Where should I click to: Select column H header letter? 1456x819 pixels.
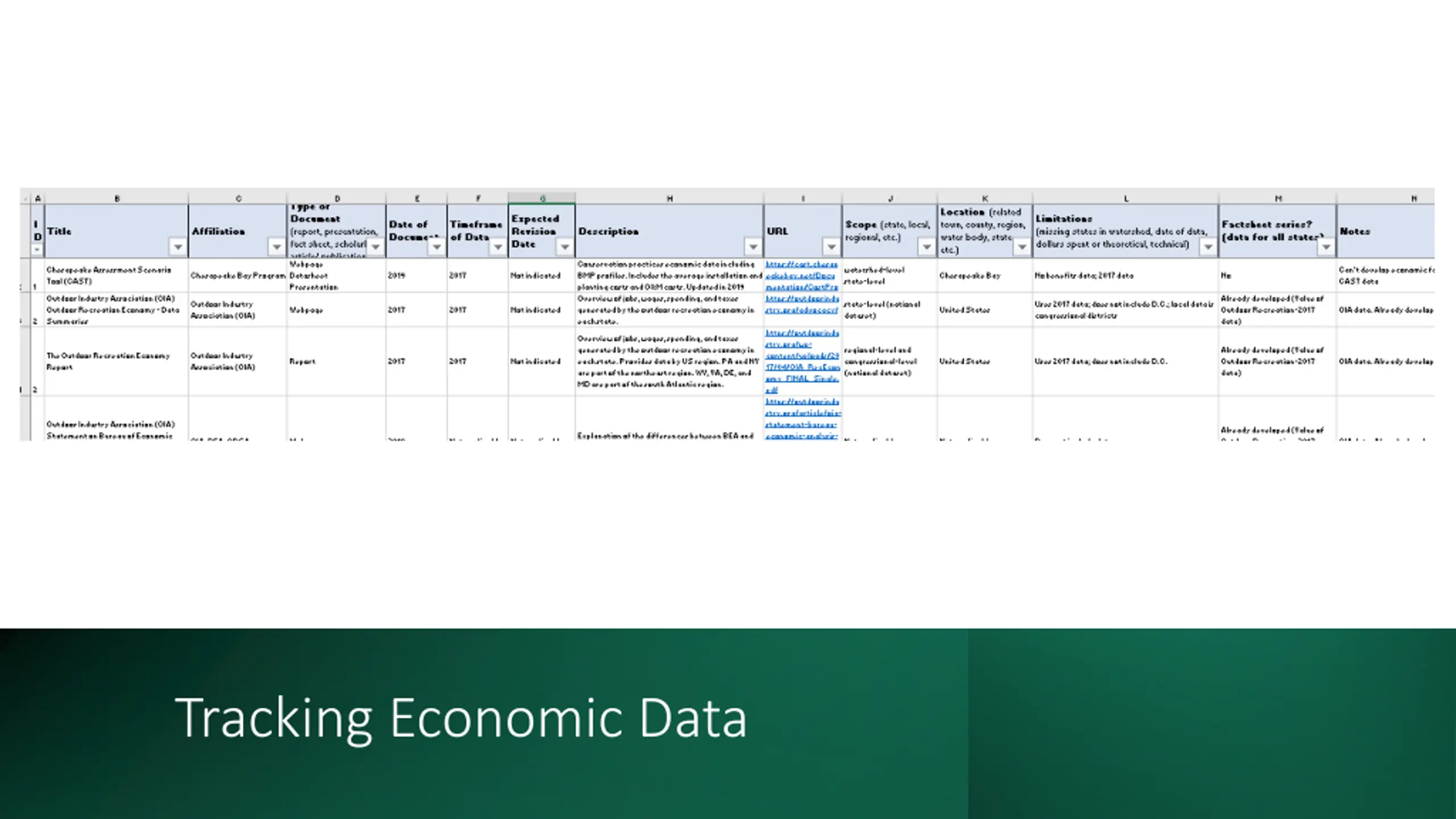pos(669,198)
